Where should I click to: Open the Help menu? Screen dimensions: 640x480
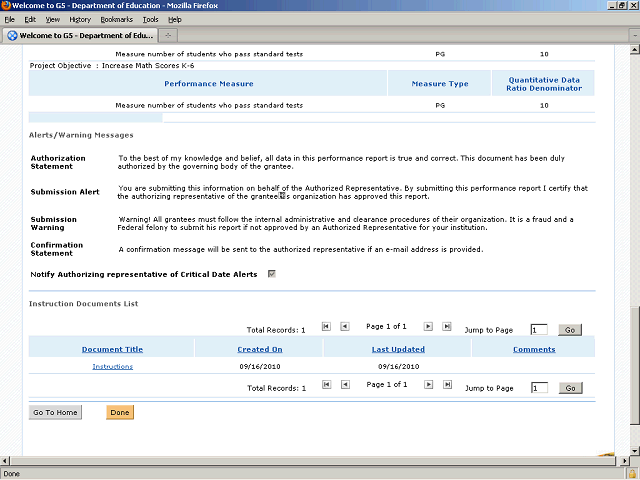(175, 20)
